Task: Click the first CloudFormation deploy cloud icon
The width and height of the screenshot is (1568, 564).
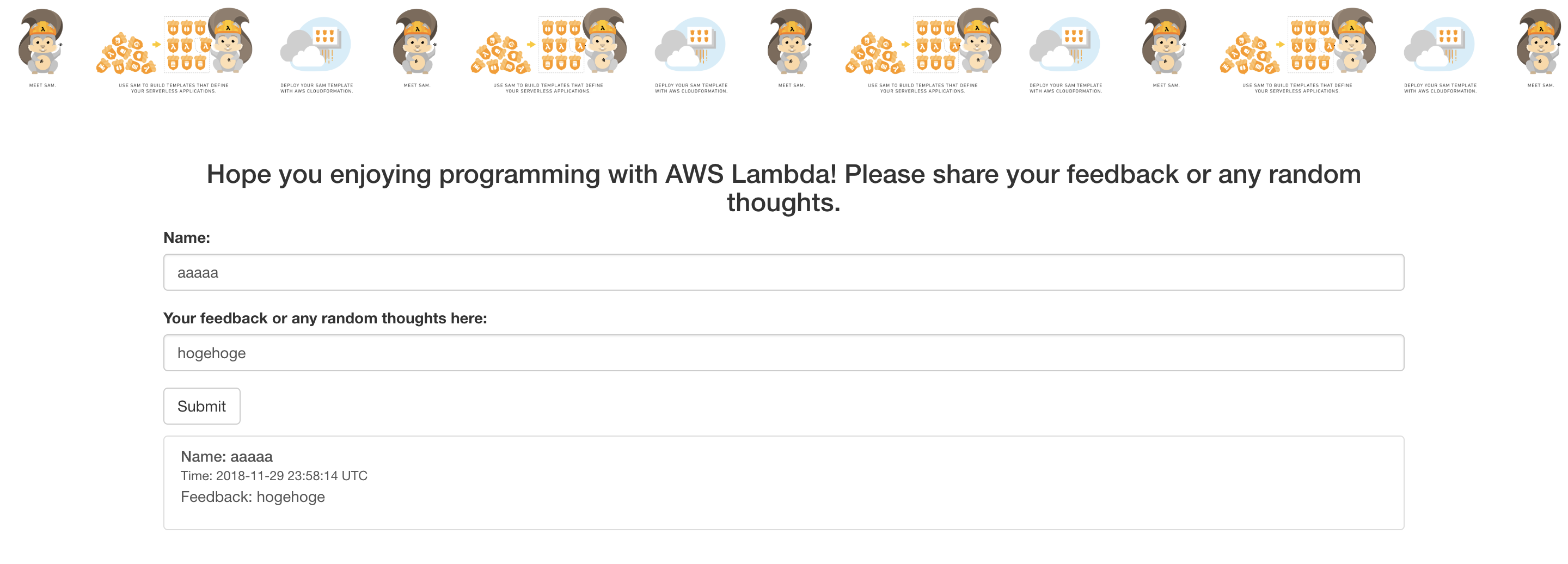Action: coord(316,46)
